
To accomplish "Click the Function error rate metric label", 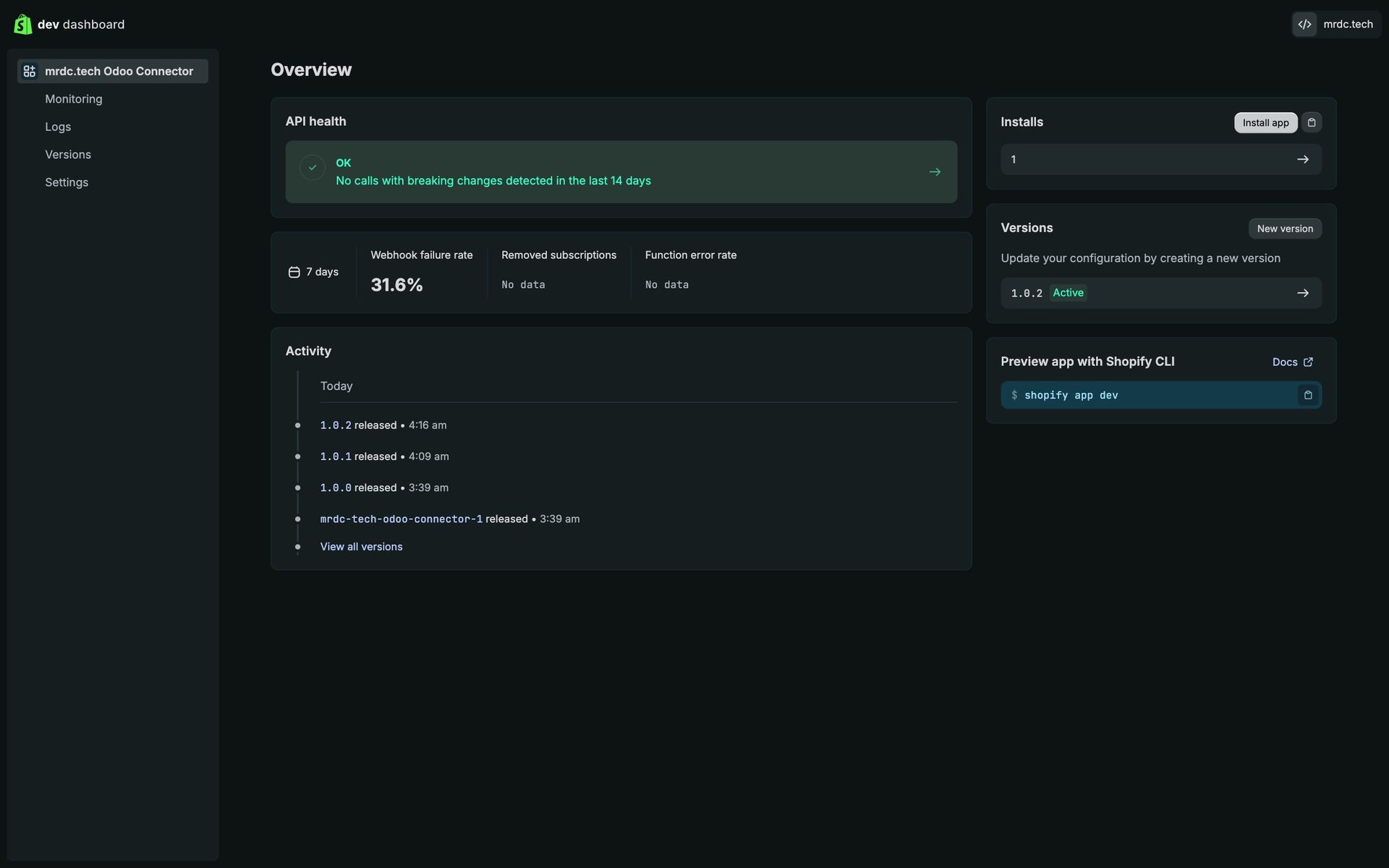I will 691,255.
